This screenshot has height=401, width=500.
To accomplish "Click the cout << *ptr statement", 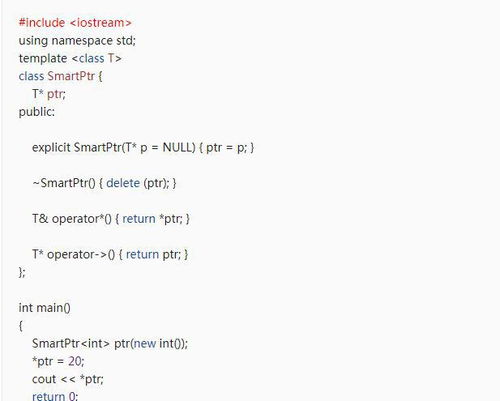I will (68, 379).
